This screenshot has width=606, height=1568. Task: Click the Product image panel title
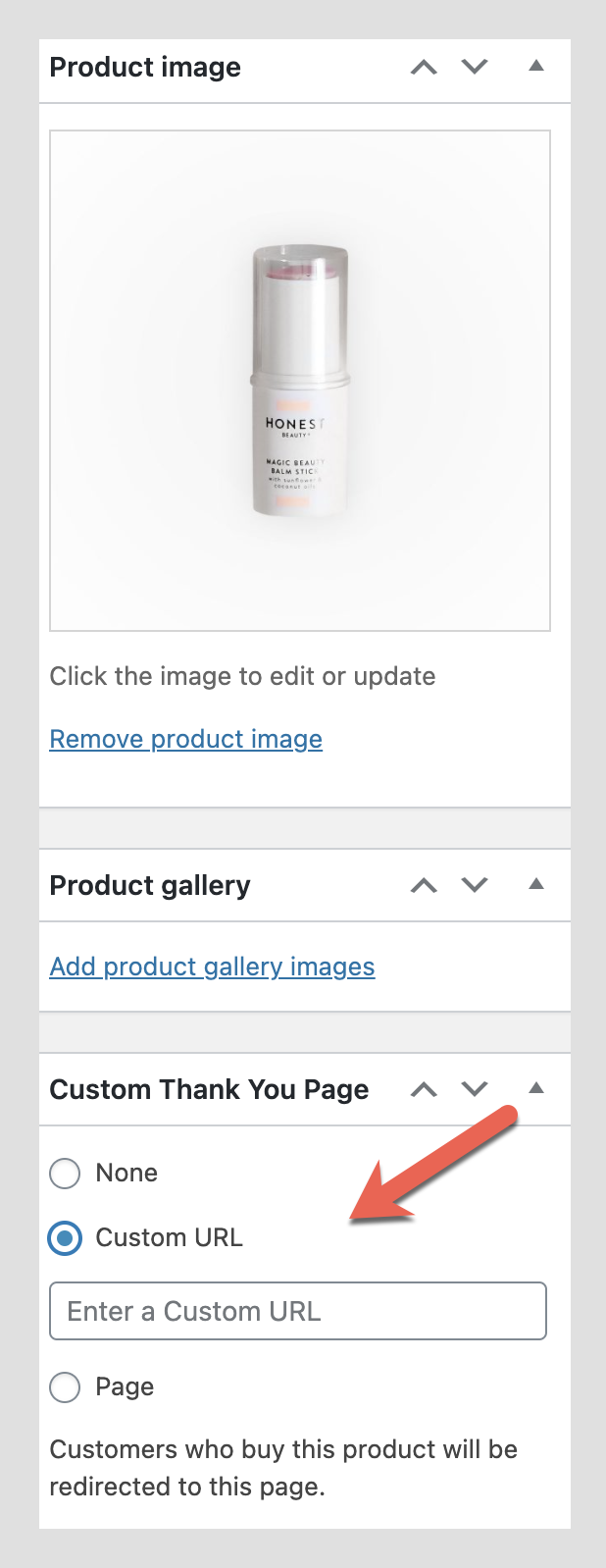click(145, 67)
